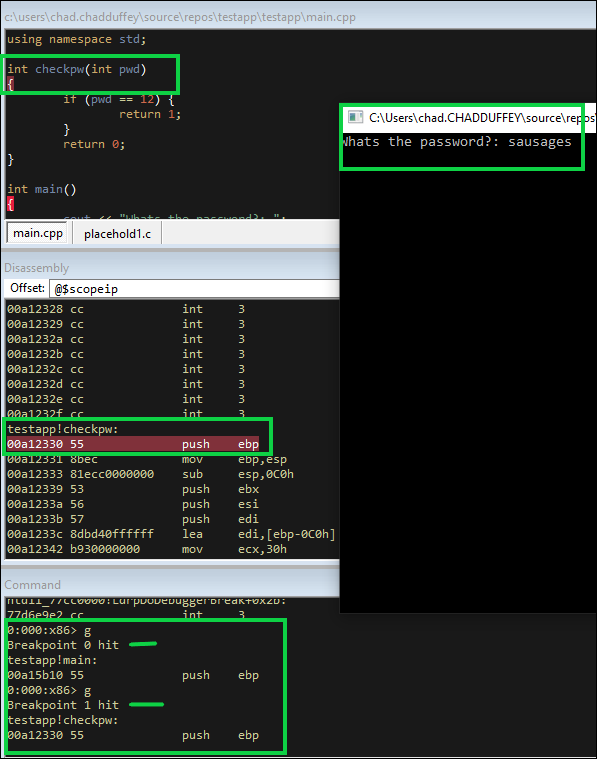The image size is (597, 759).
Task: Switch to the main.cpp tab
Action: point(38,233)
